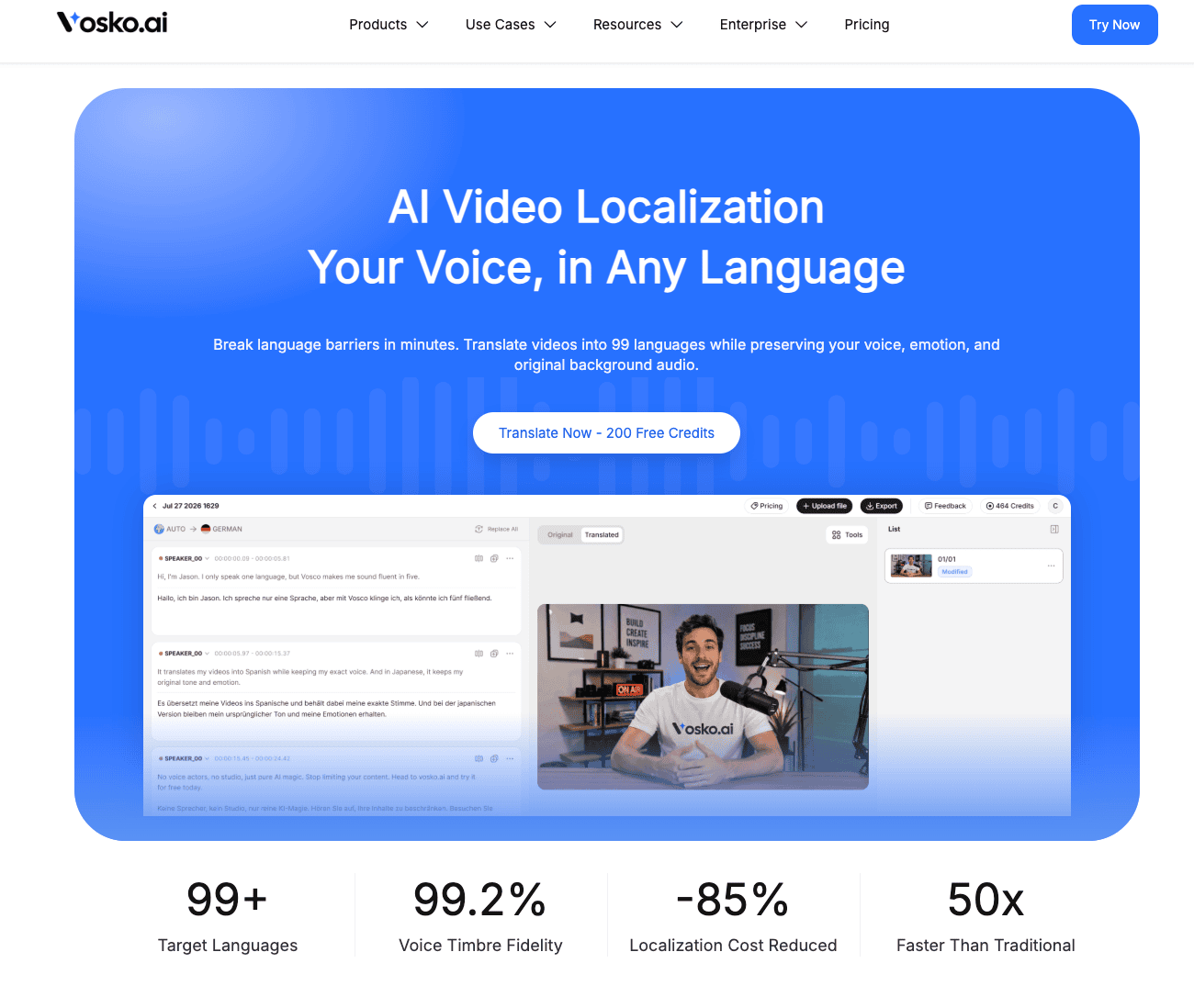Screen dimensions: 1194x1008
Task: Click Translate Now - 200 Free Credits
Action: (606, 432)
